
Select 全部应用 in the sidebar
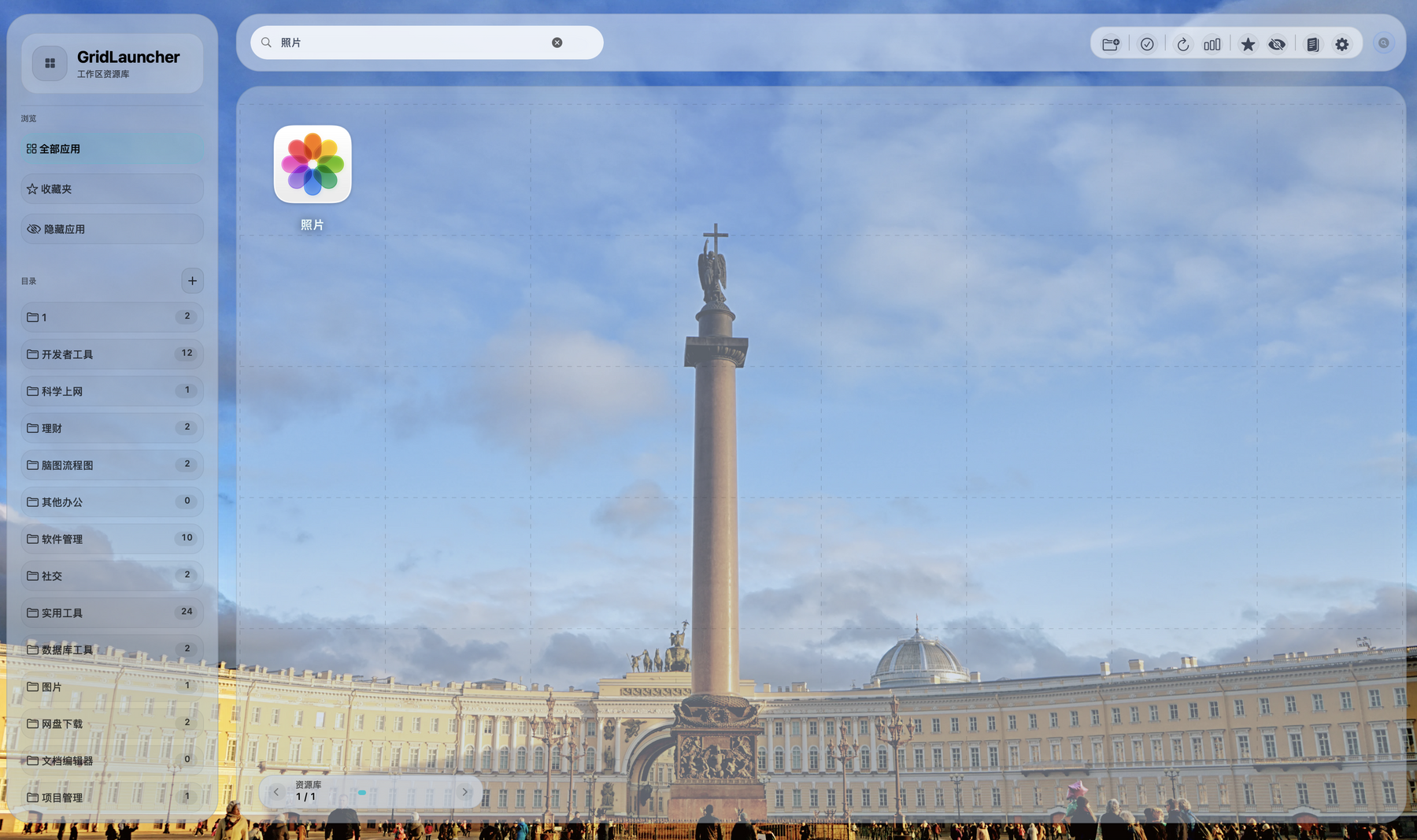coord(112,149)
